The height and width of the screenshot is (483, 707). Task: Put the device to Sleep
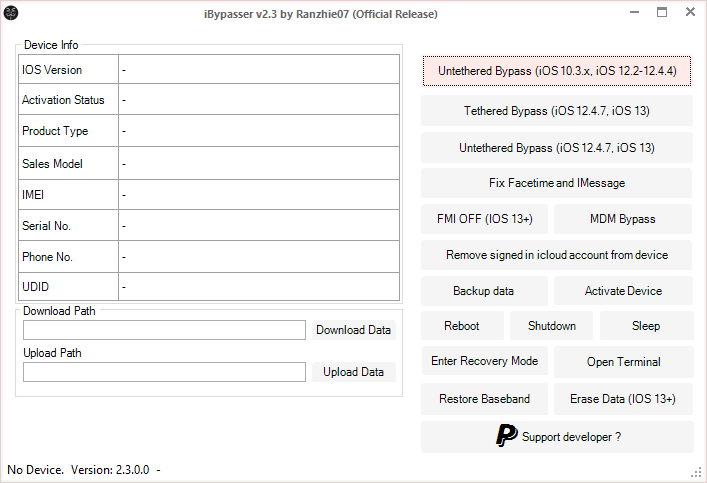coord(646,326)
